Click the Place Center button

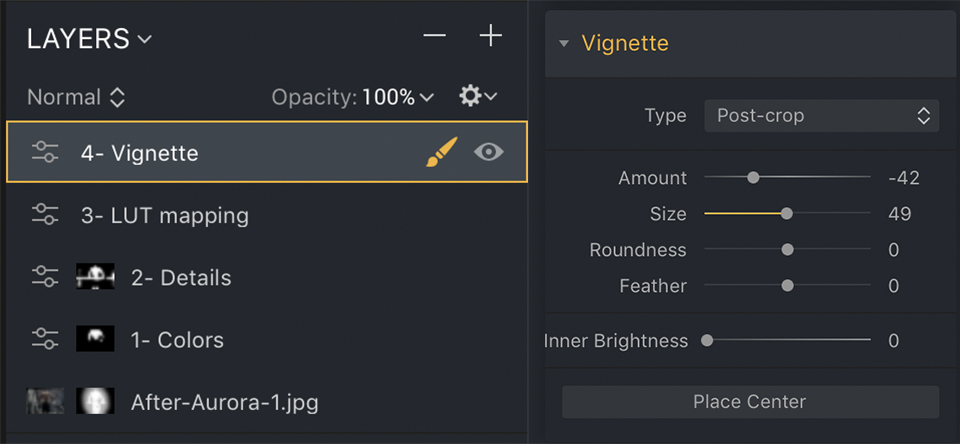[750, 402]
